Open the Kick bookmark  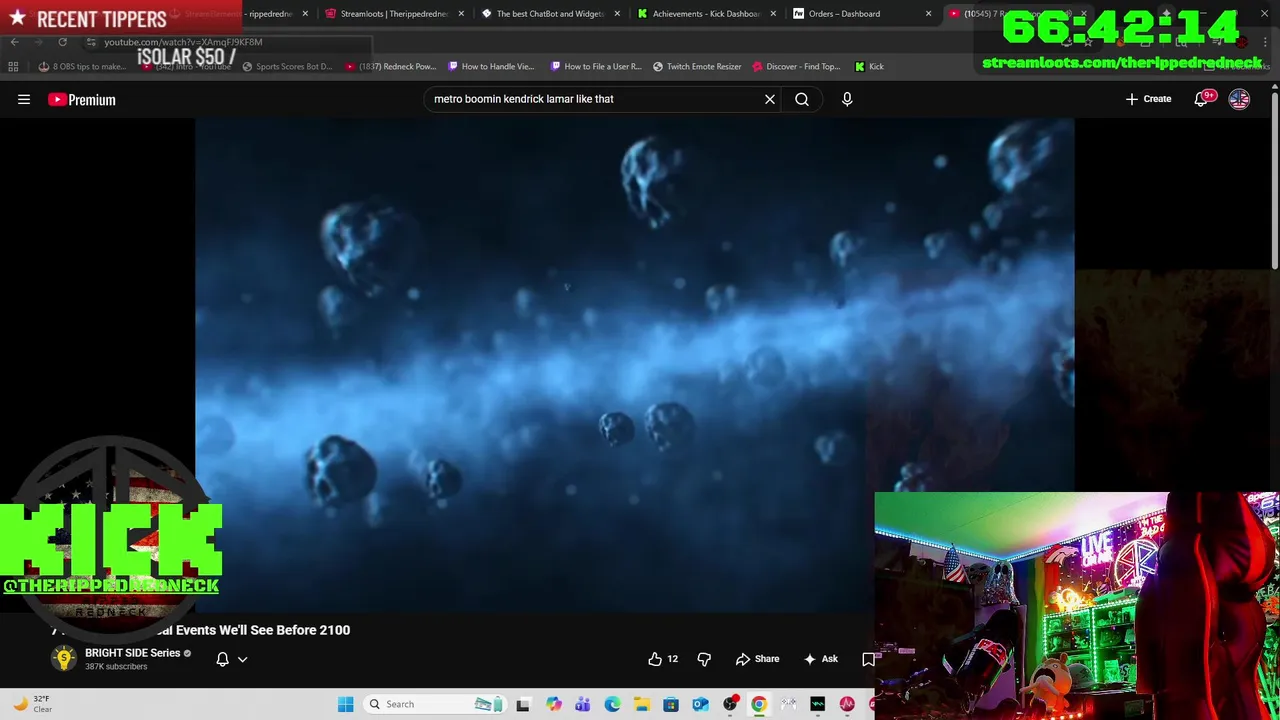tap(869, 67)
